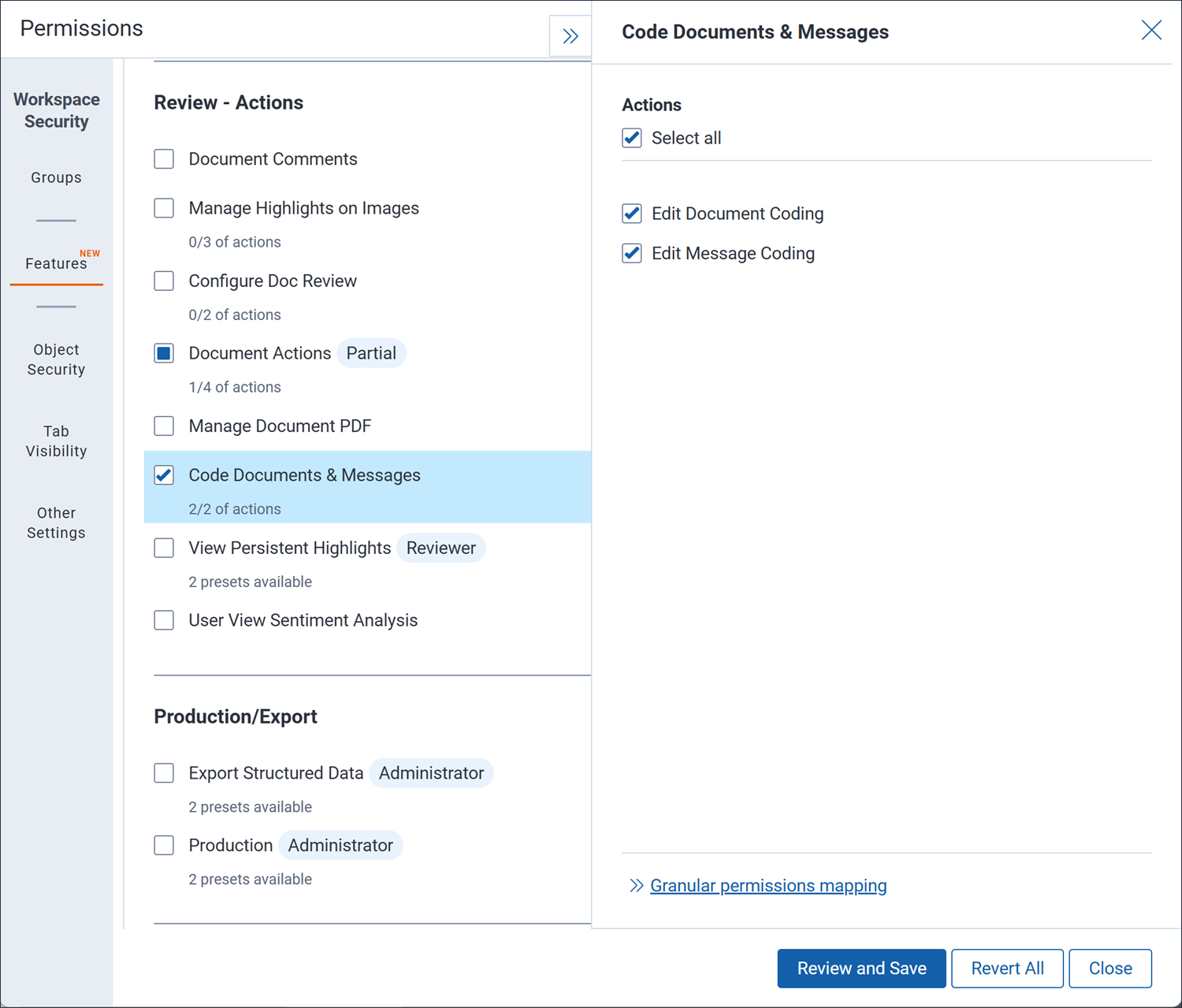
Task: Click the View Persistent Highlights label
Action: (290, 548)
